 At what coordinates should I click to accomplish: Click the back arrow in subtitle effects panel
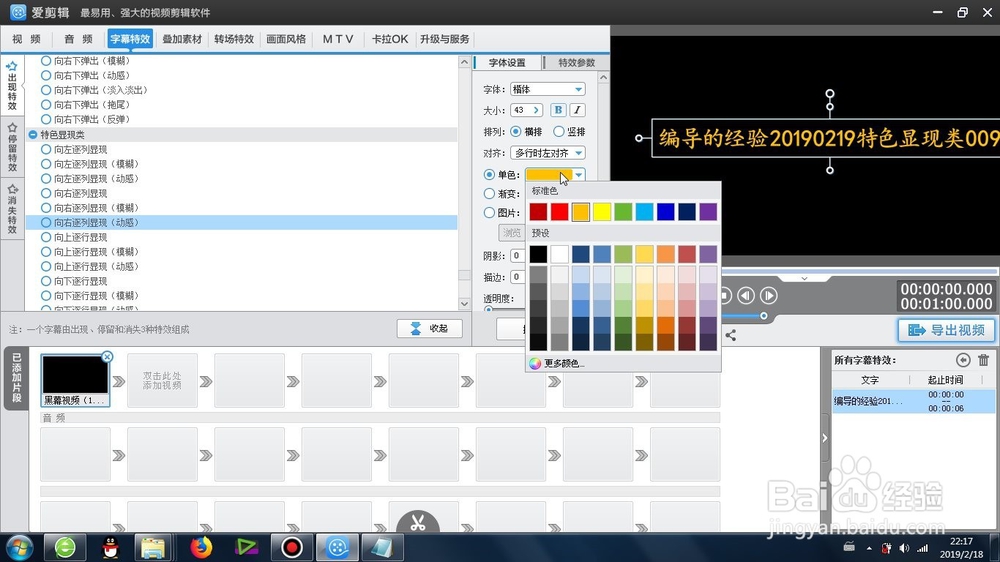(x=963, y=360)
